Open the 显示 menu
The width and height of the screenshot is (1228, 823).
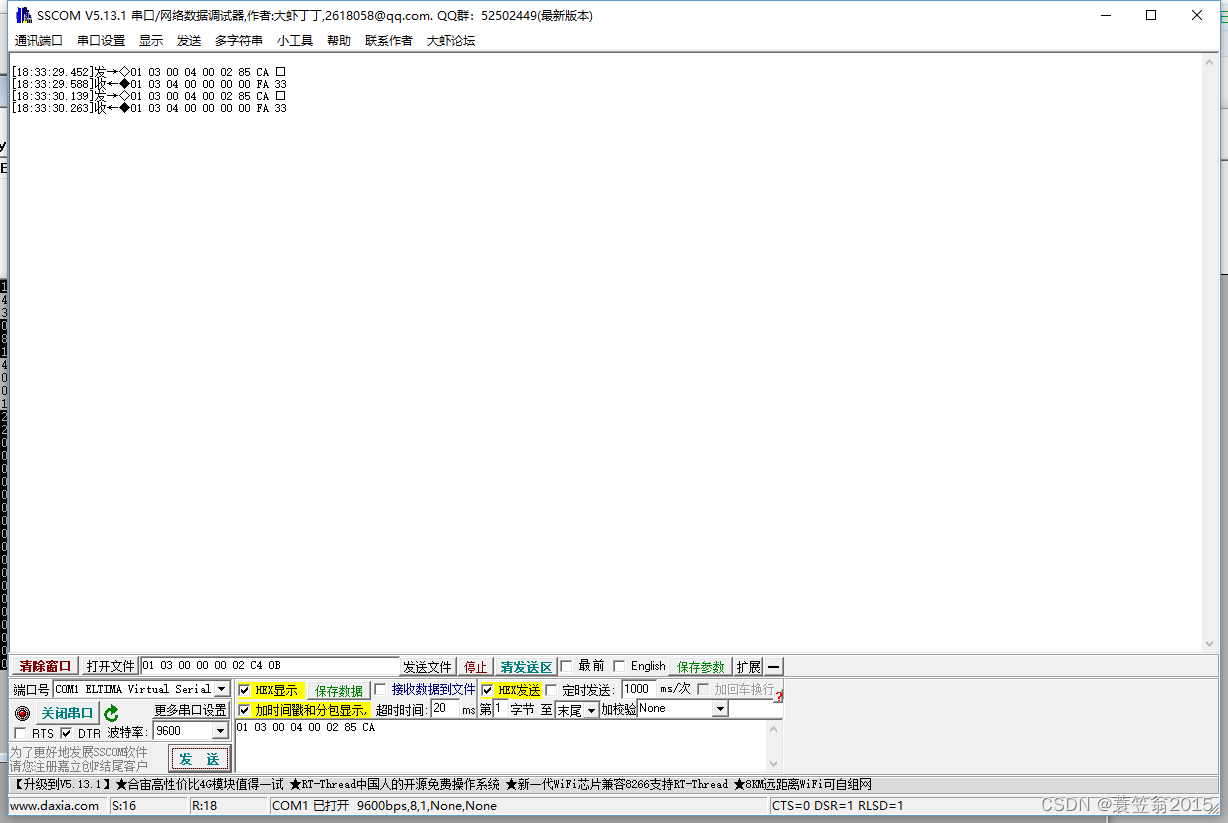pos(151,41)
